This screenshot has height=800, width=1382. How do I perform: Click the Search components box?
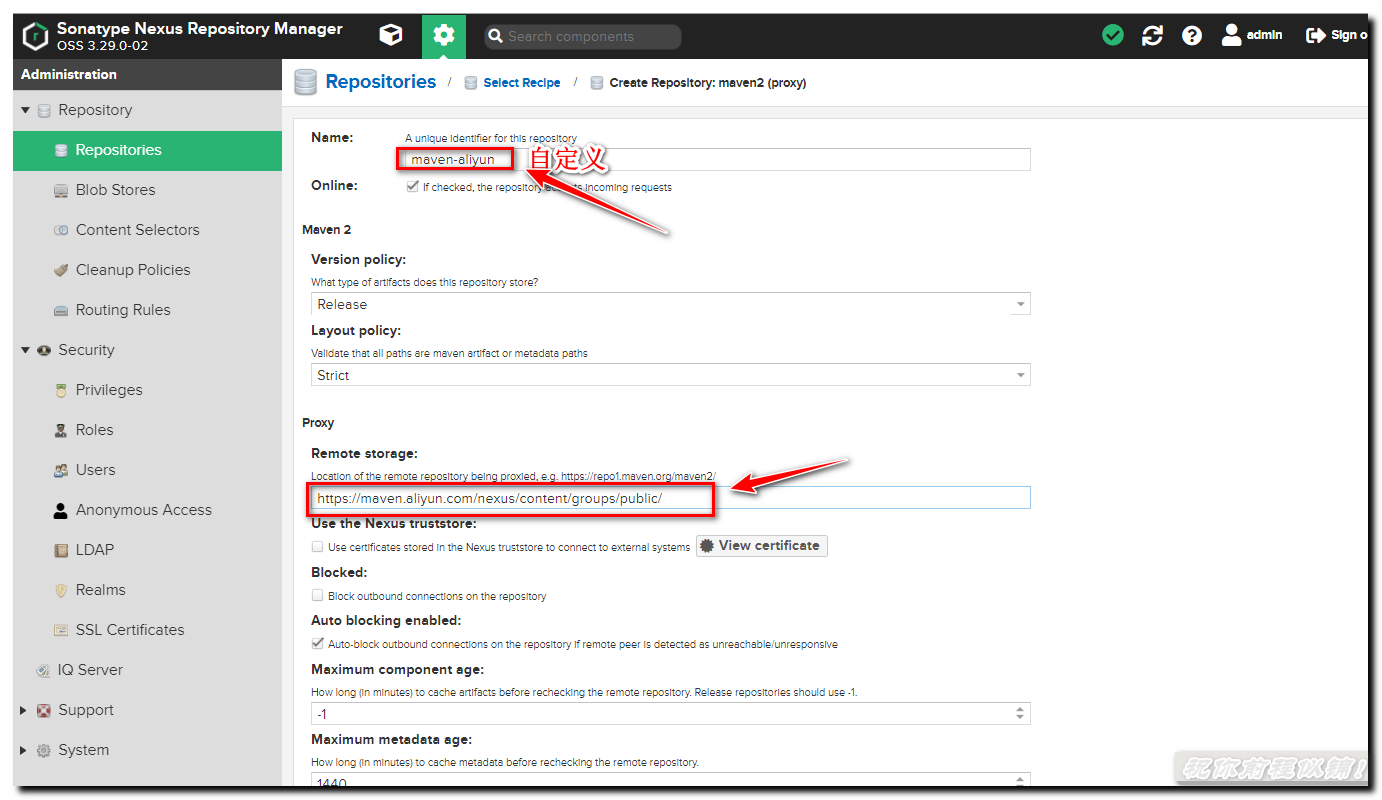point(583,37)
